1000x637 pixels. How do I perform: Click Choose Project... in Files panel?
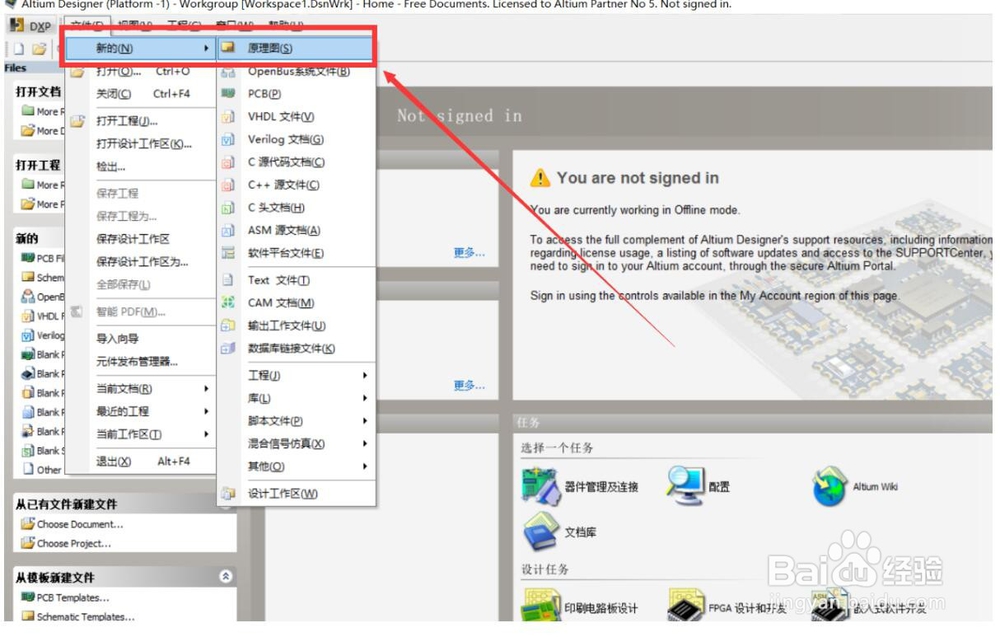coord(74,543)
